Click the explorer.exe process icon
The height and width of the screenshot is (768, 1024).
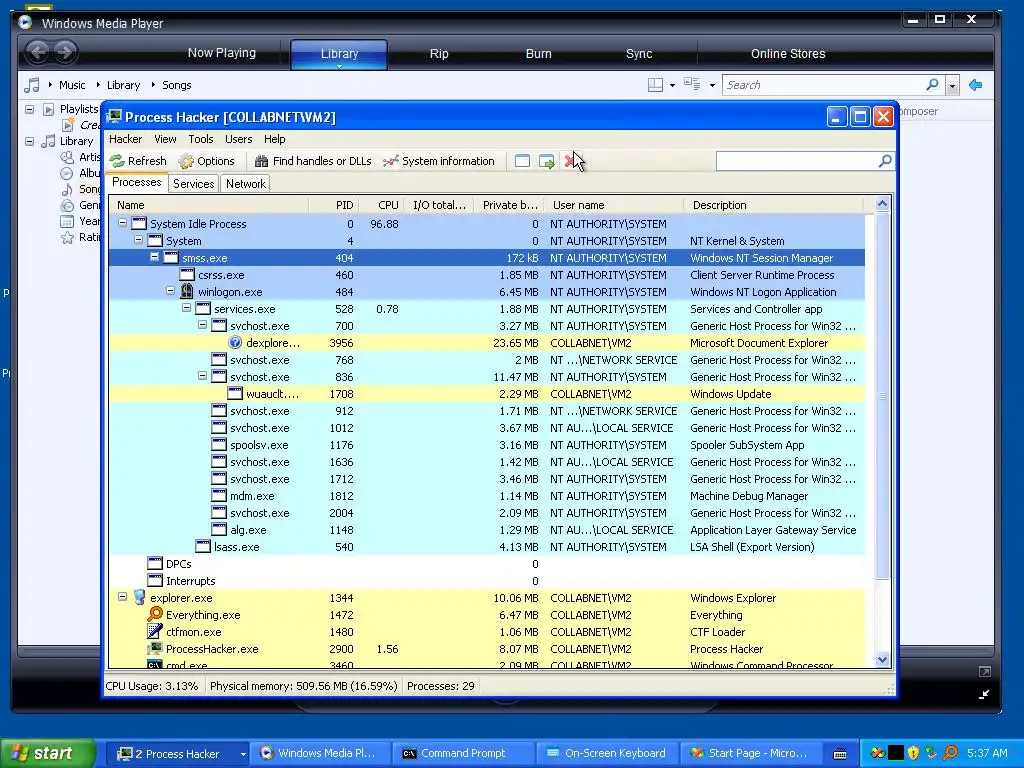139,598
